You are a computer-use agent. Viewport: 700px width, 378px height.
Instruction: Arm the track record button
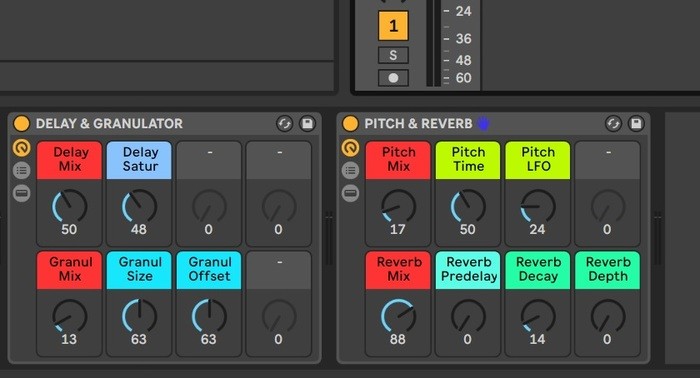393,78
